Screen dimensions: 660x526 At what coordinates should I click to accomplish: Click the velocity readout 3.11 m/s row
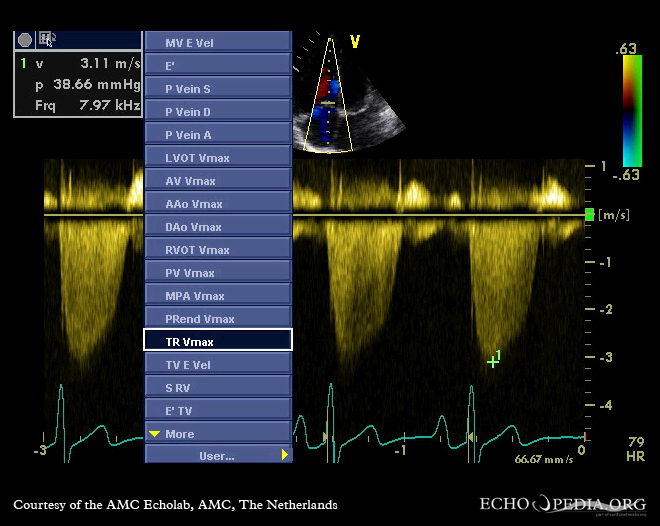click(78, 63)
